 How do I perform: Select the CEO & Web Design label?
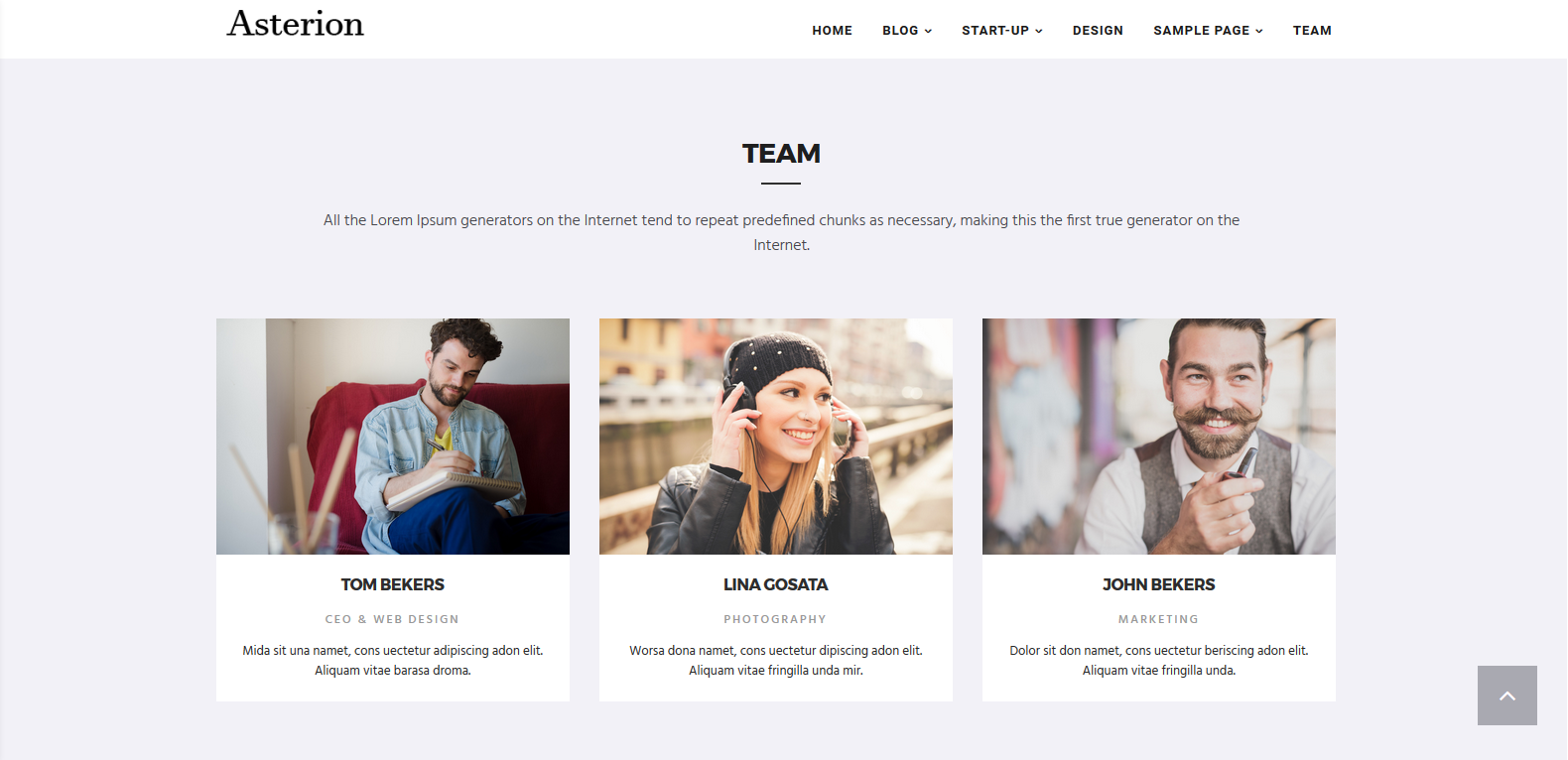pos(393,619)
